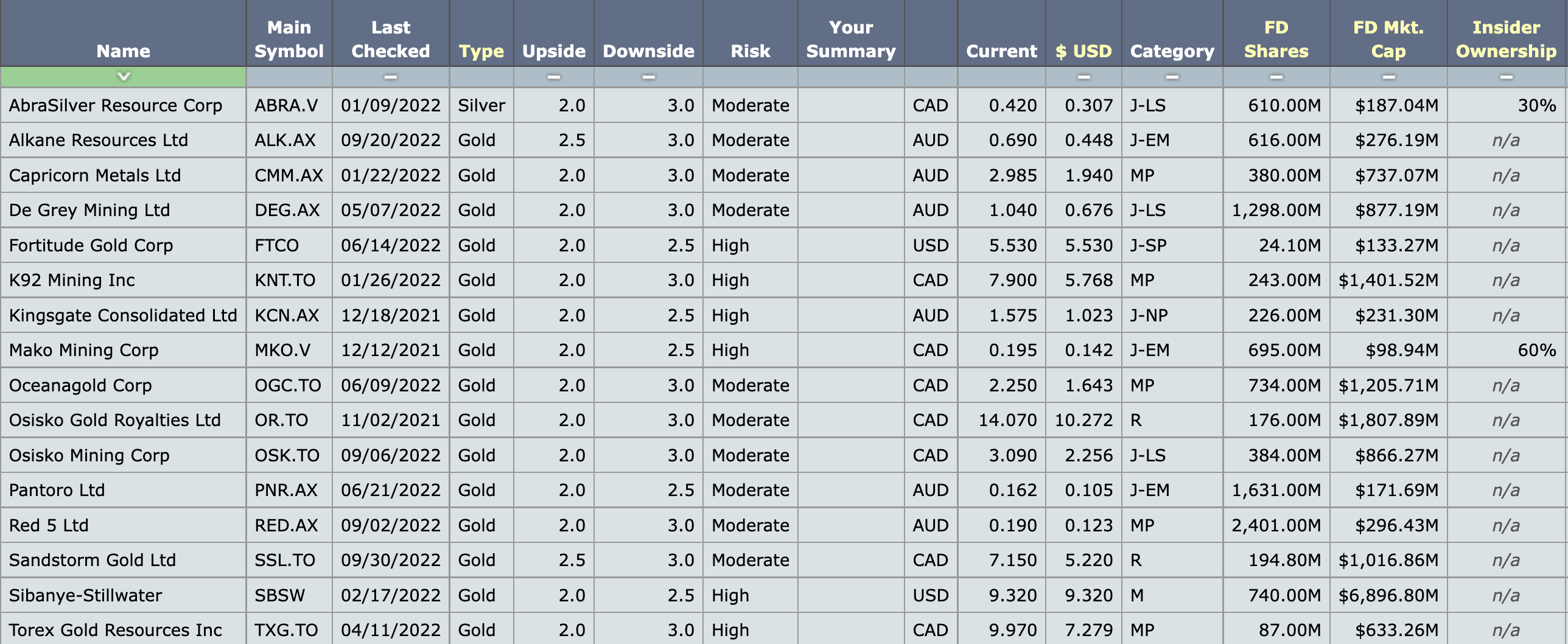Click the 60% insider ownership for Mako Mining
This screenshot has height=644, width=1568.
1507,350
